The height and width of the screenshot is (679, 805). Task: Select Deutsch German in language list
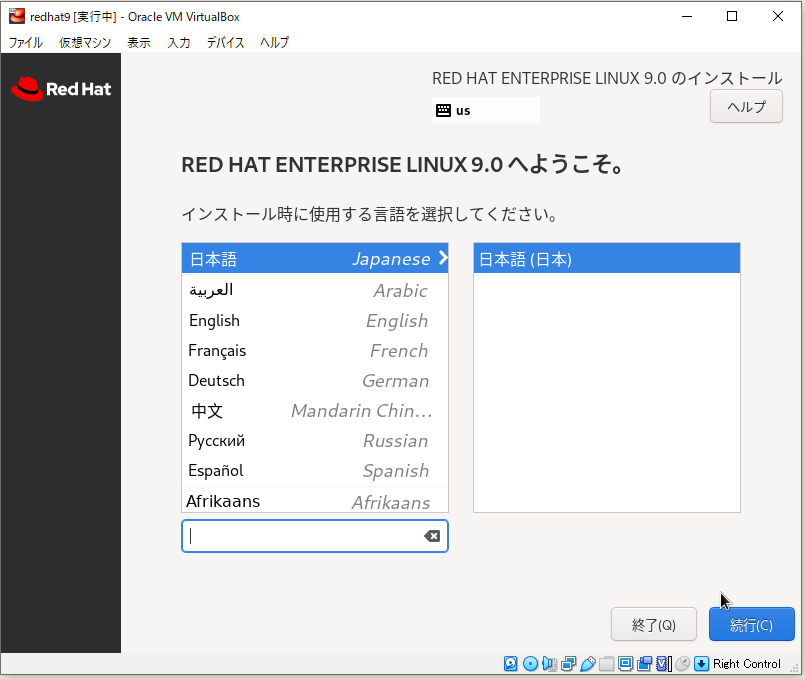pyautogui.click(x=315, y=381)
